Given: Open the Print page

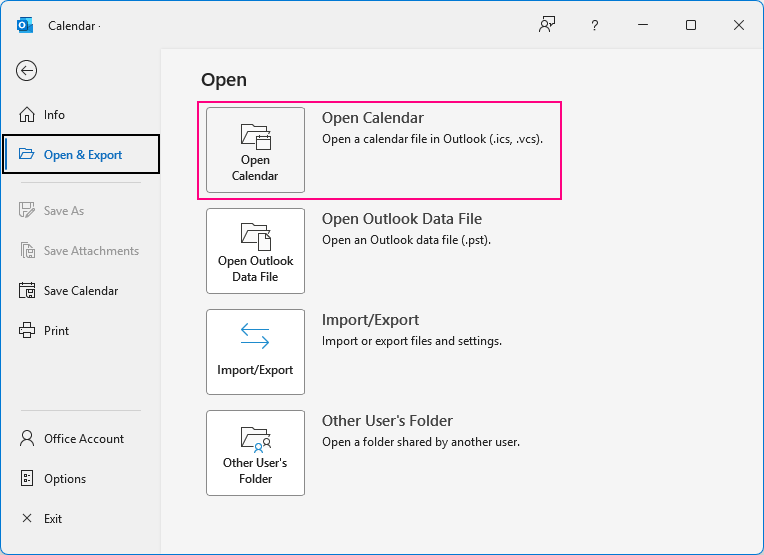Looking at the screenshot, I should coord(80,331).
